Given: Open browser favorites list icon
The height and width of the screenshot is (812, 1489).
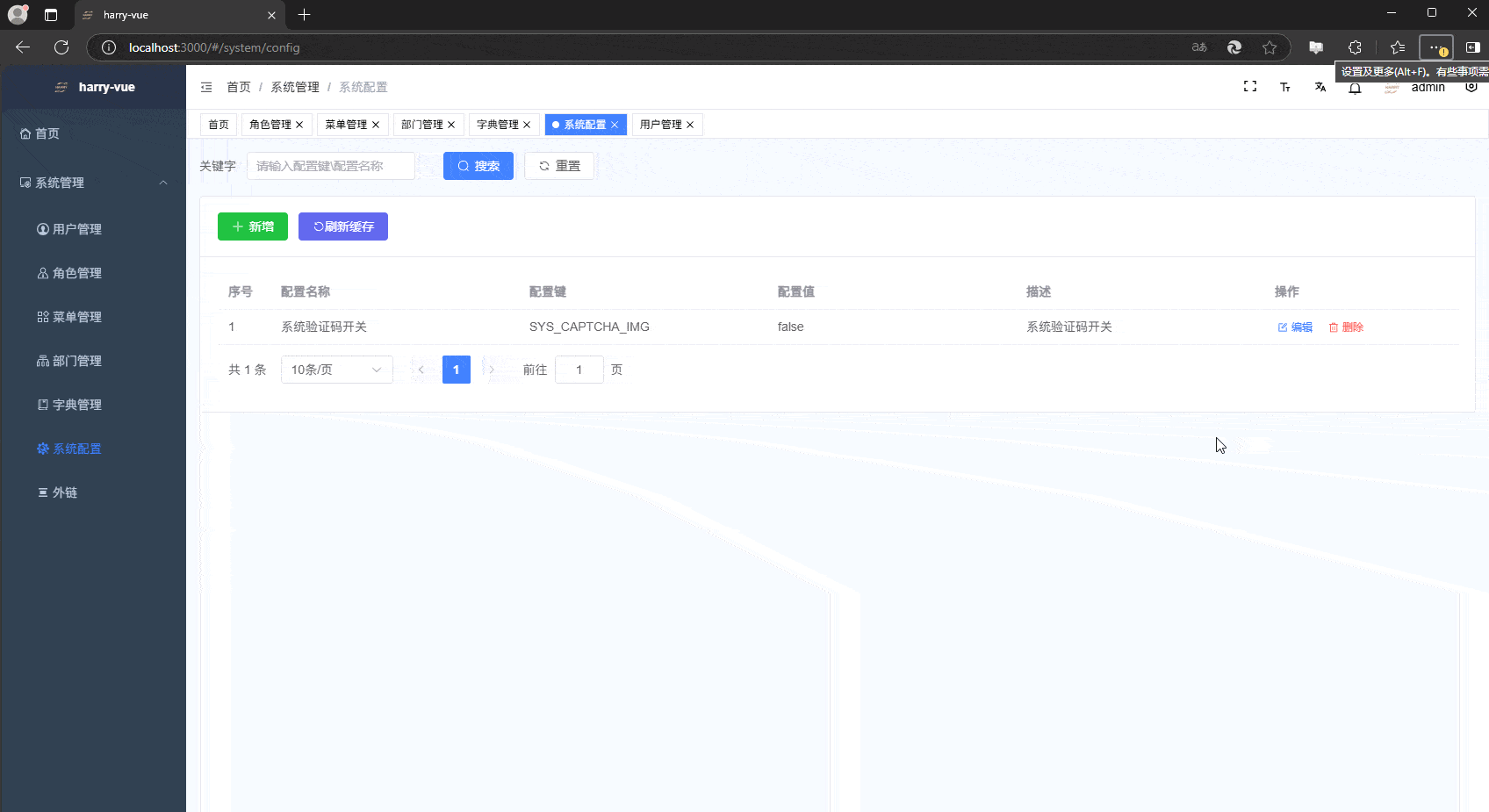Looking at the screenshot, I should [1398, 47].
